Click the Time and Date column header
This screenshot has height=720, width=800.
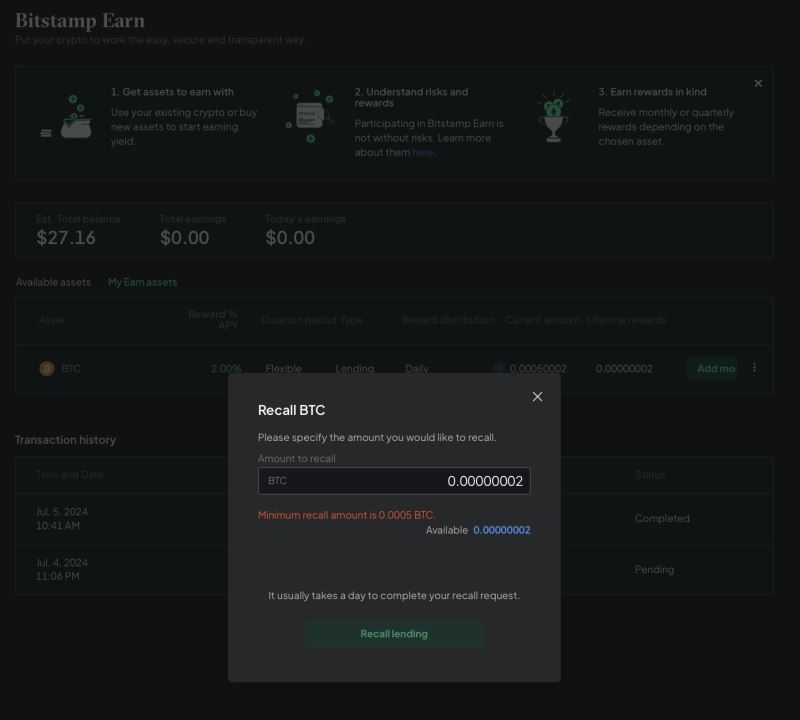point(70,475)
